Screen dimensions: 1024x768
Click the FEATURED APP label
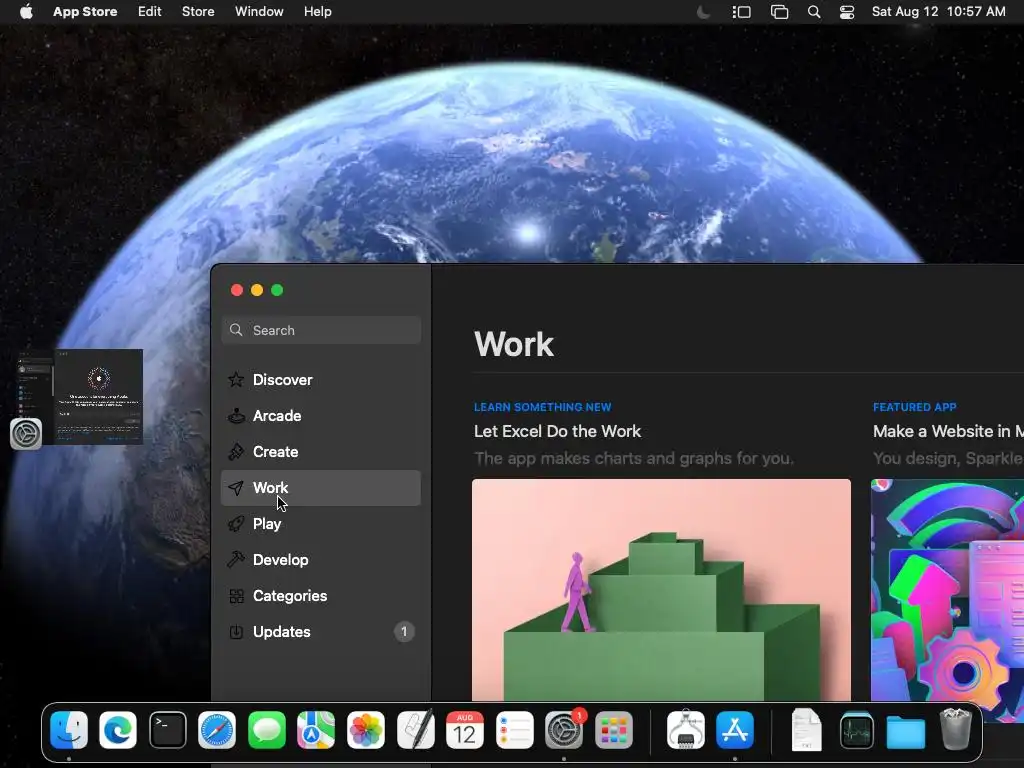click(915, 408)
